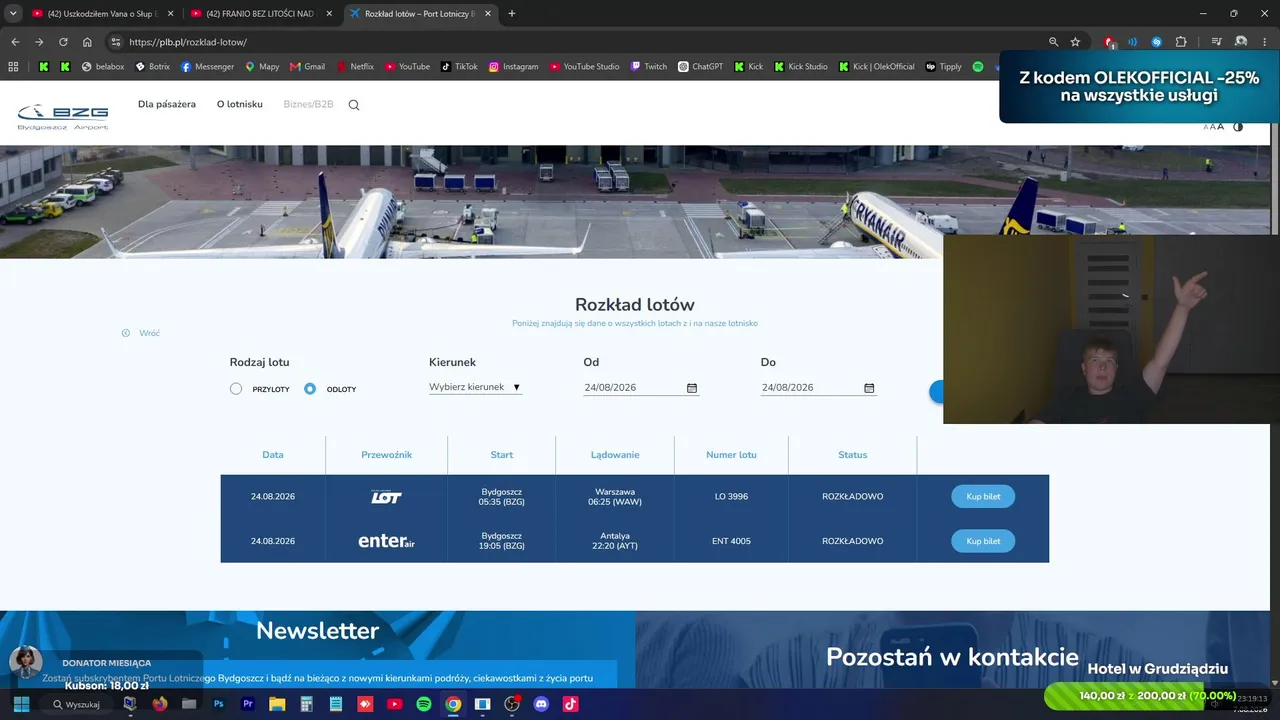Click the Antalya 22:20 (AYT) landing cell
1280x720 pixels.
(615, 541)
